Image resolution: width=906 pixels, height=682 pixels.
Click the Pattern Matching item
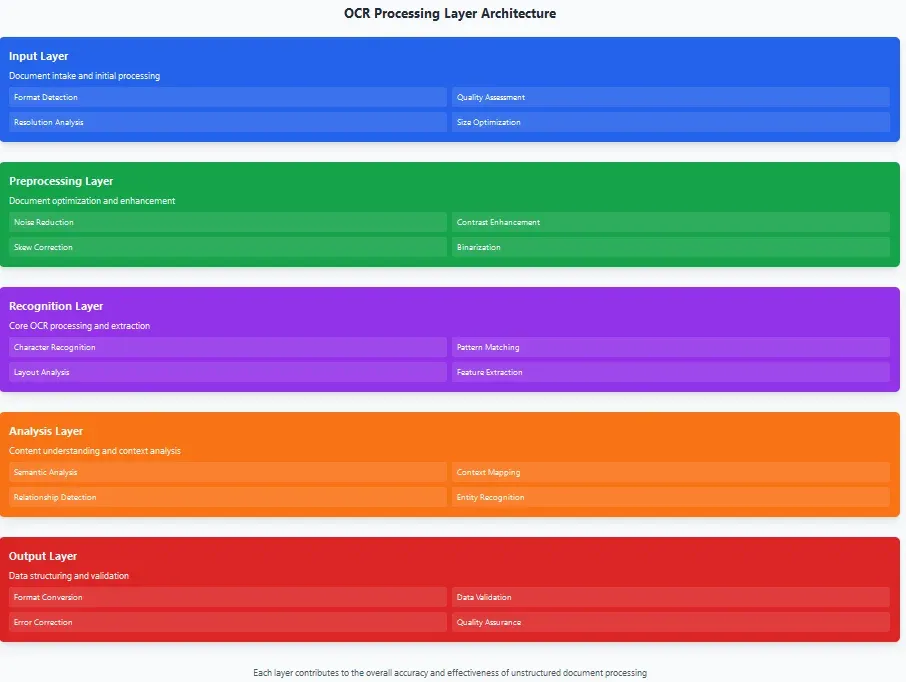(671, 347)
